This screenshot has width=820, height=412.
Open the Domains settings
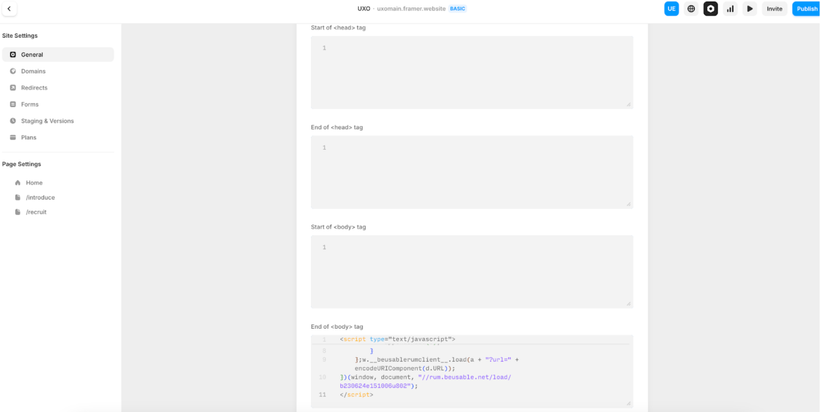point(33,71)
